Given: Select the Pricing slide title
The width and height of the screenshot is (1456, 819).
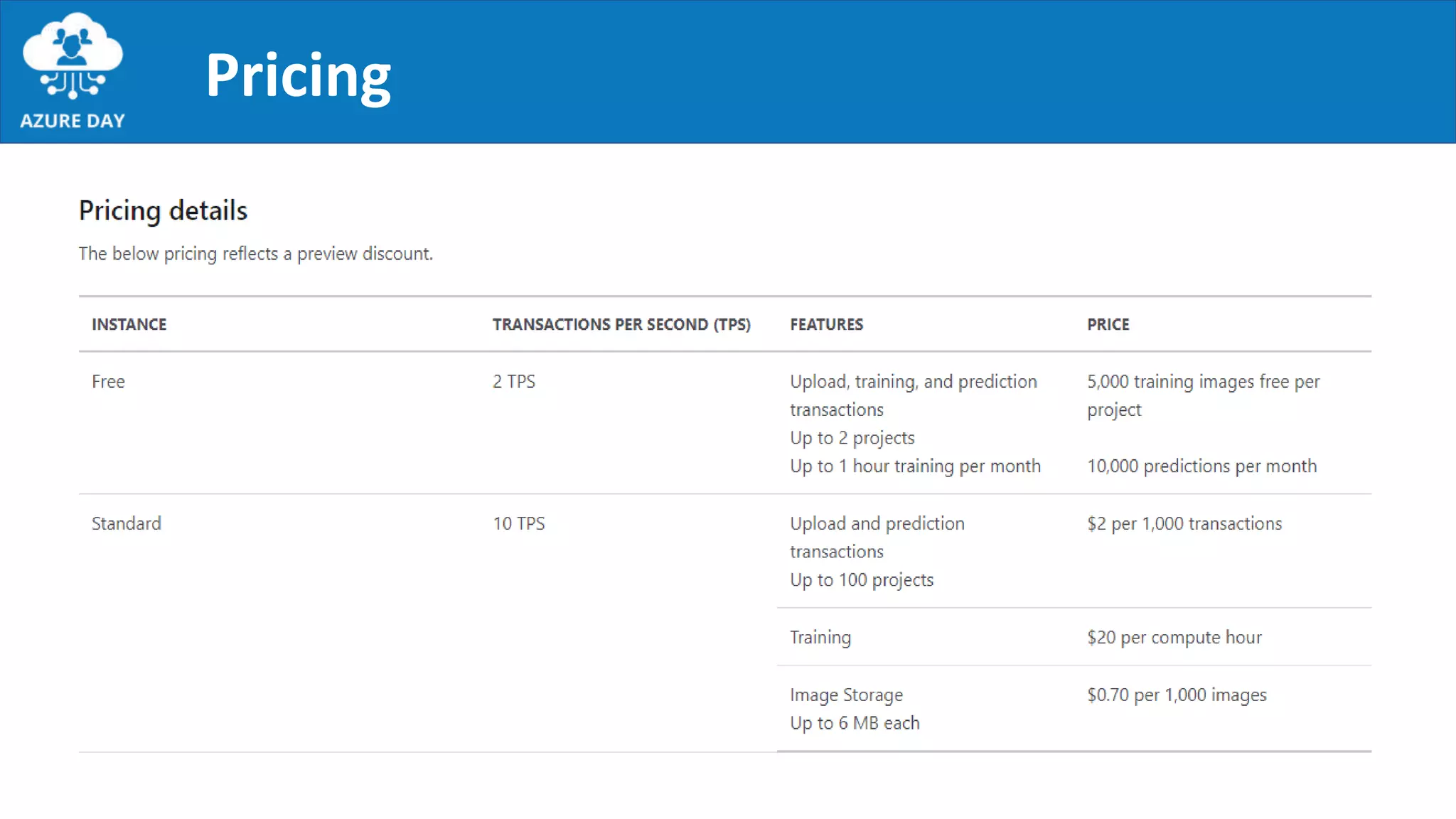Looking at the screenshot, I should [x=299, y=76].
